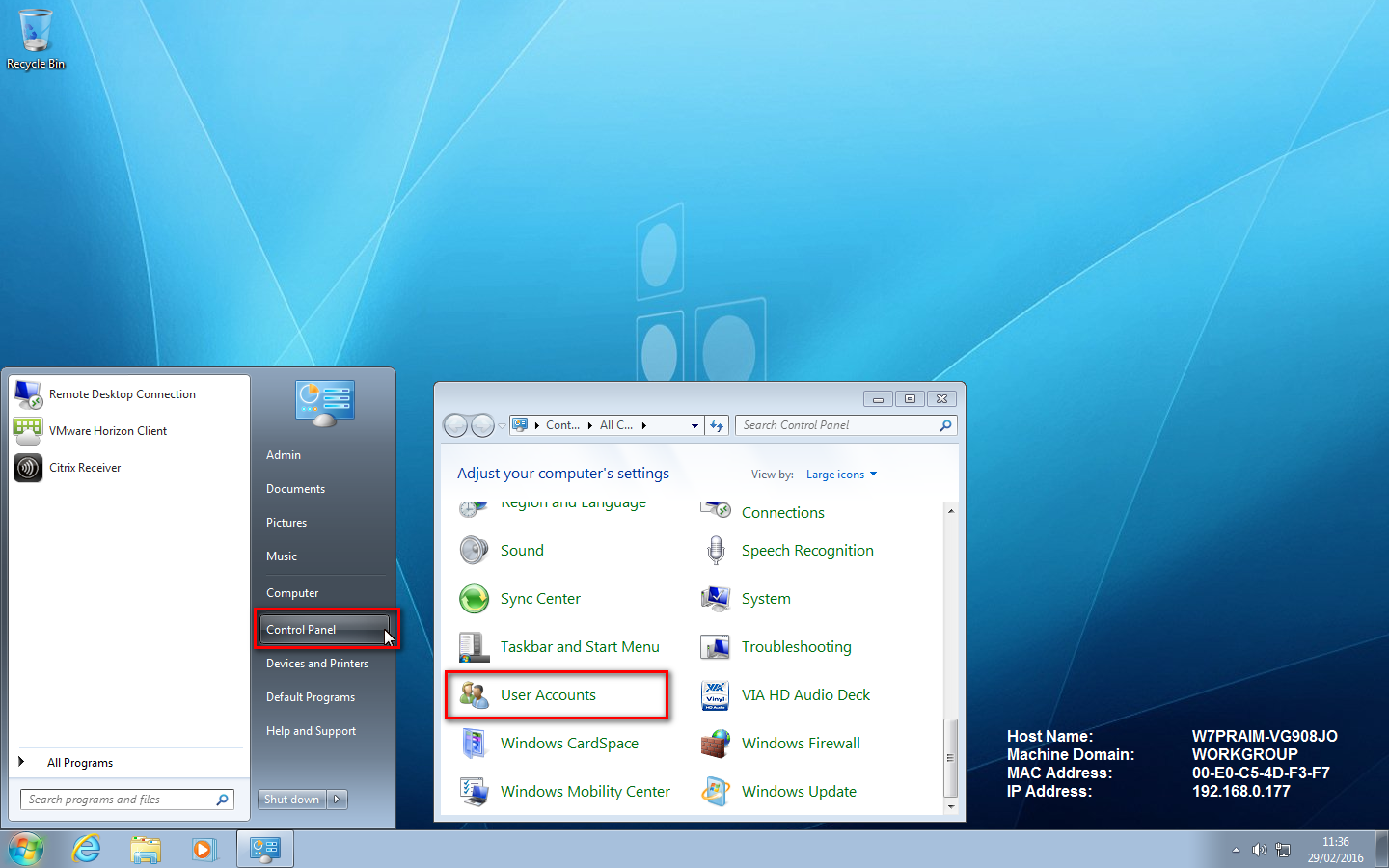Select Control Panel in Start menu
Viewport: 1389px width, 868px height.
pyautogui.click(x=324, y=630)
